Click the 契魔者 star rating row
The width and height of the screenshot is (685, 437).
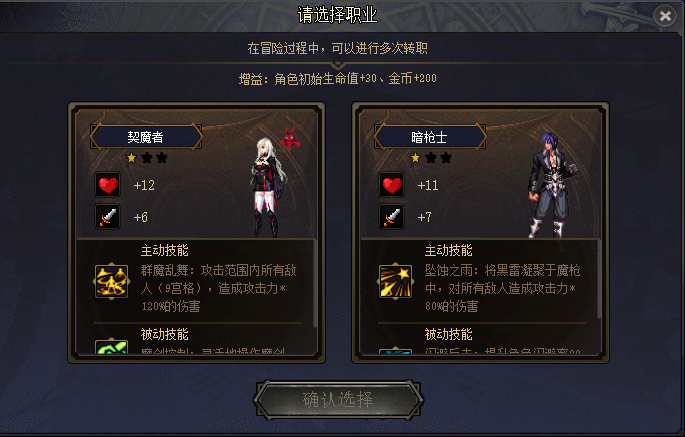(x=147, y=158)
